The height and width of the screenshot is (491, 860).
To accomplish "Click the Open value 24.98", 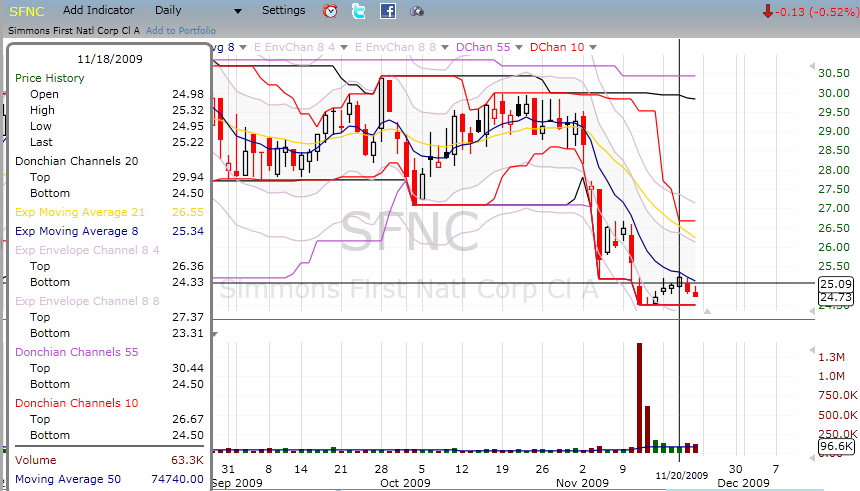I will (188, 94).
